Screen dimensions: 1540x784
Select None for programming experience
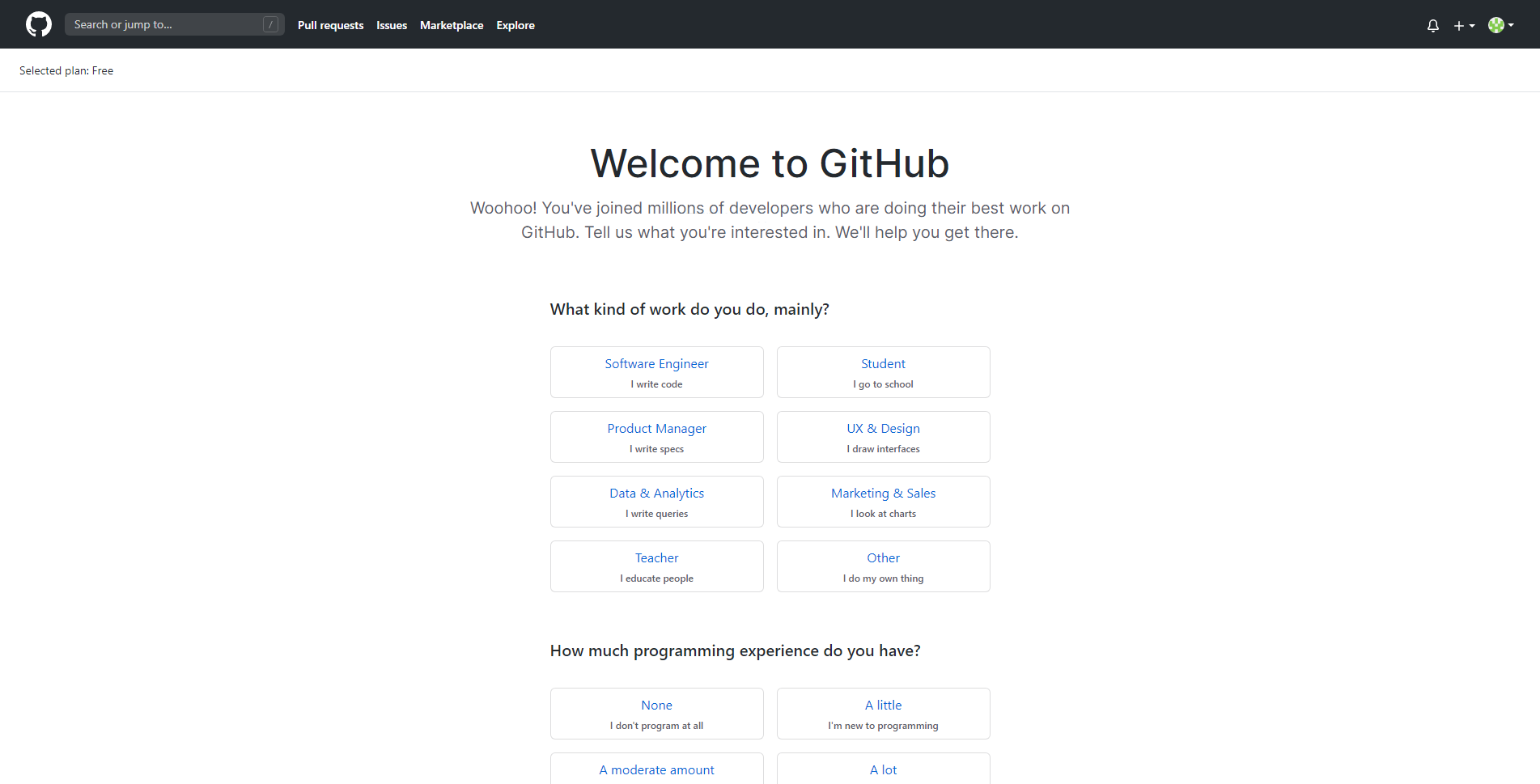657,714
